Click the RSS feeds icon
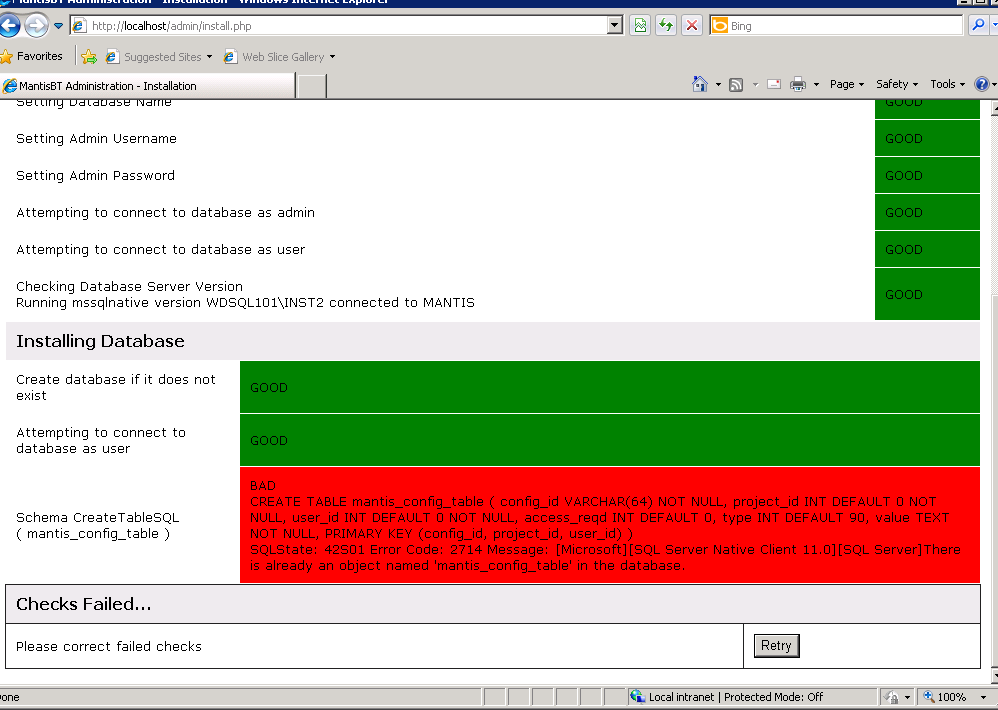 [736, 85]
